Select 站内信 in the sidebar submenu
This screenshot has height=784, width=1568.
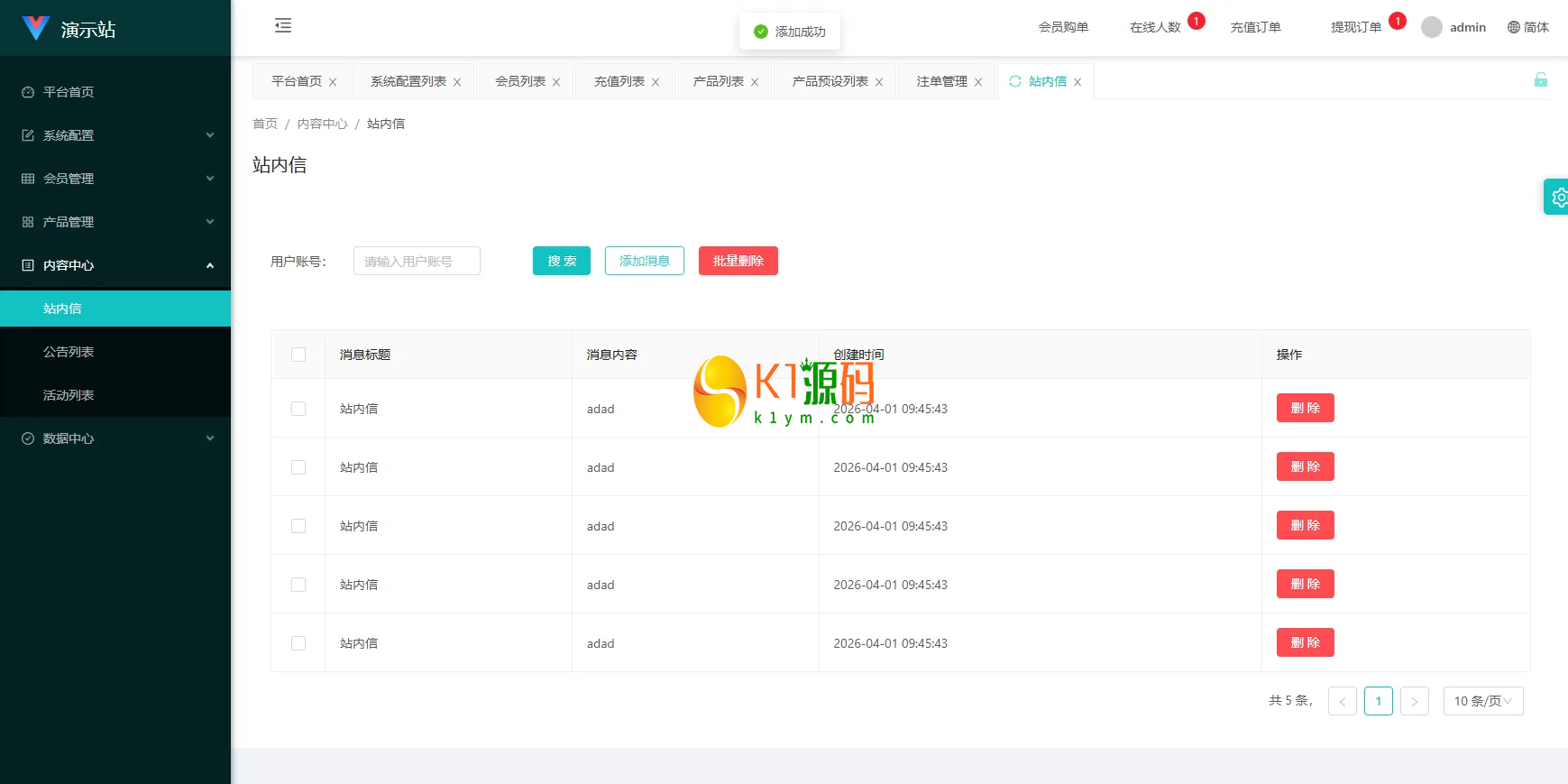tap(115, 309)
